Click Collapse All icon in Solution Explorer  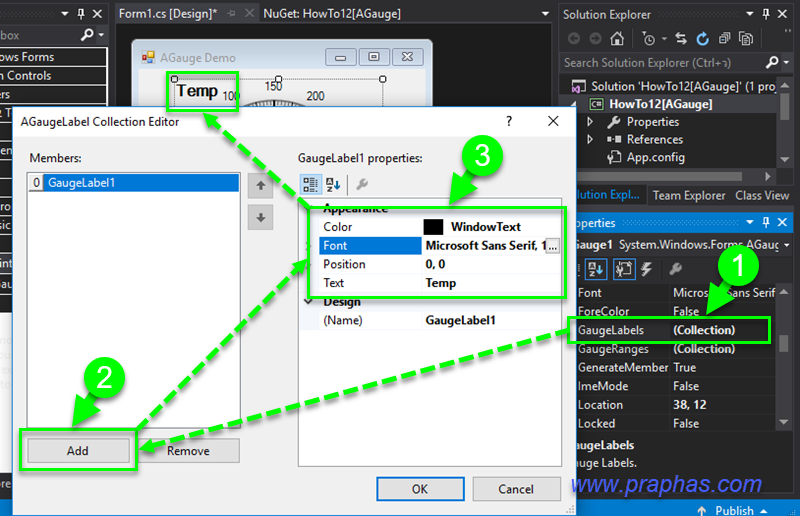click(724, 38)
